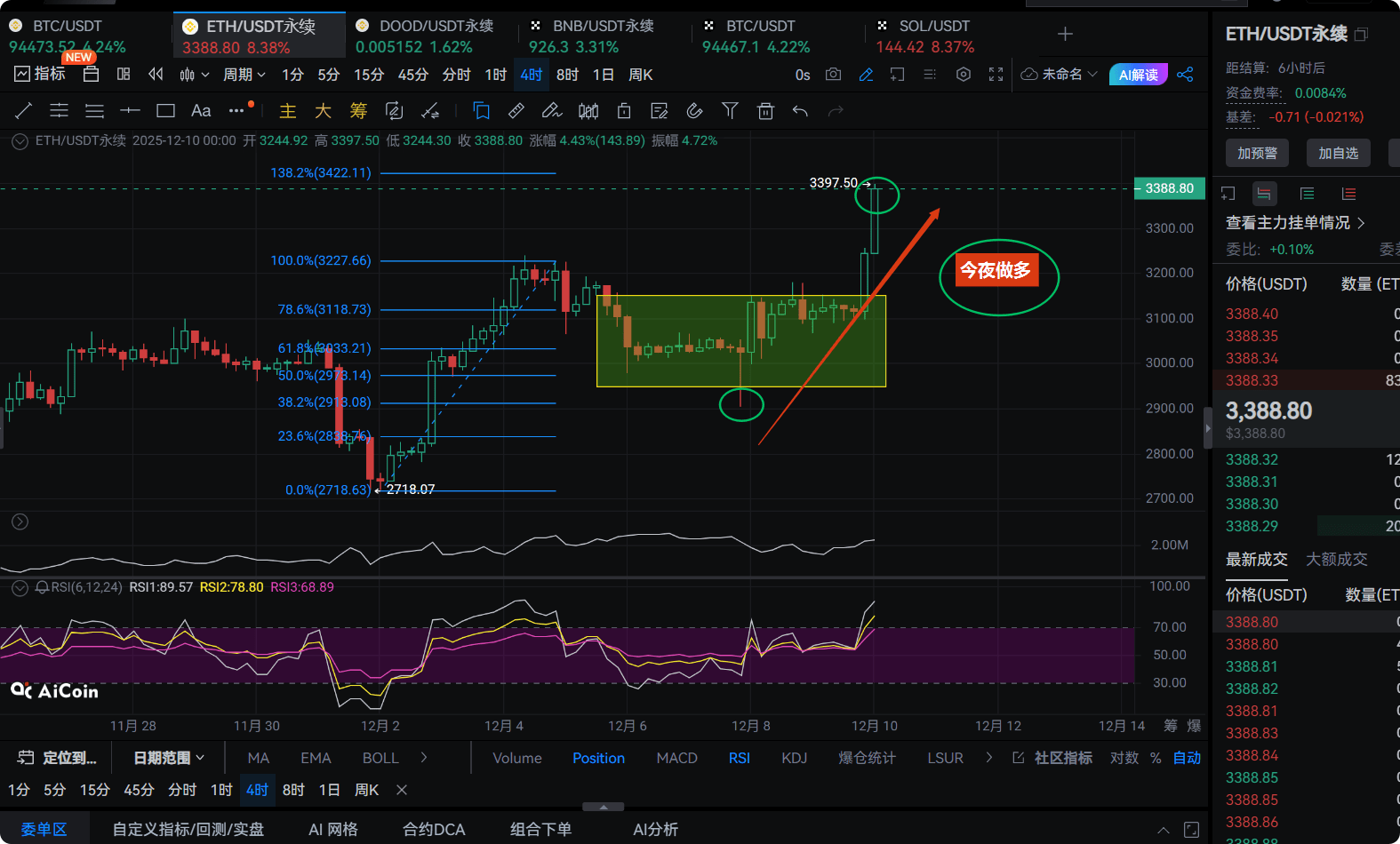
Task: Click the trash icon to delete drawings
Action: pos(765,111)
